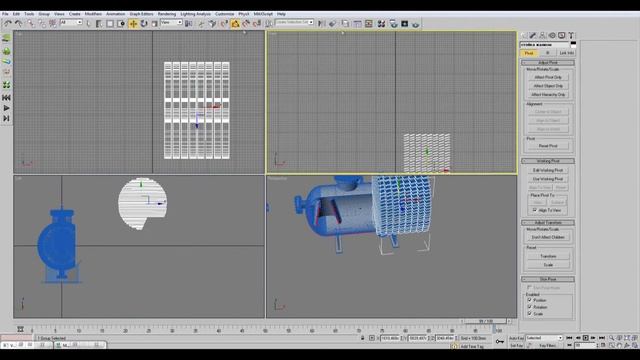Click the object color swatch
640x360 pixels.
point(573,44)
